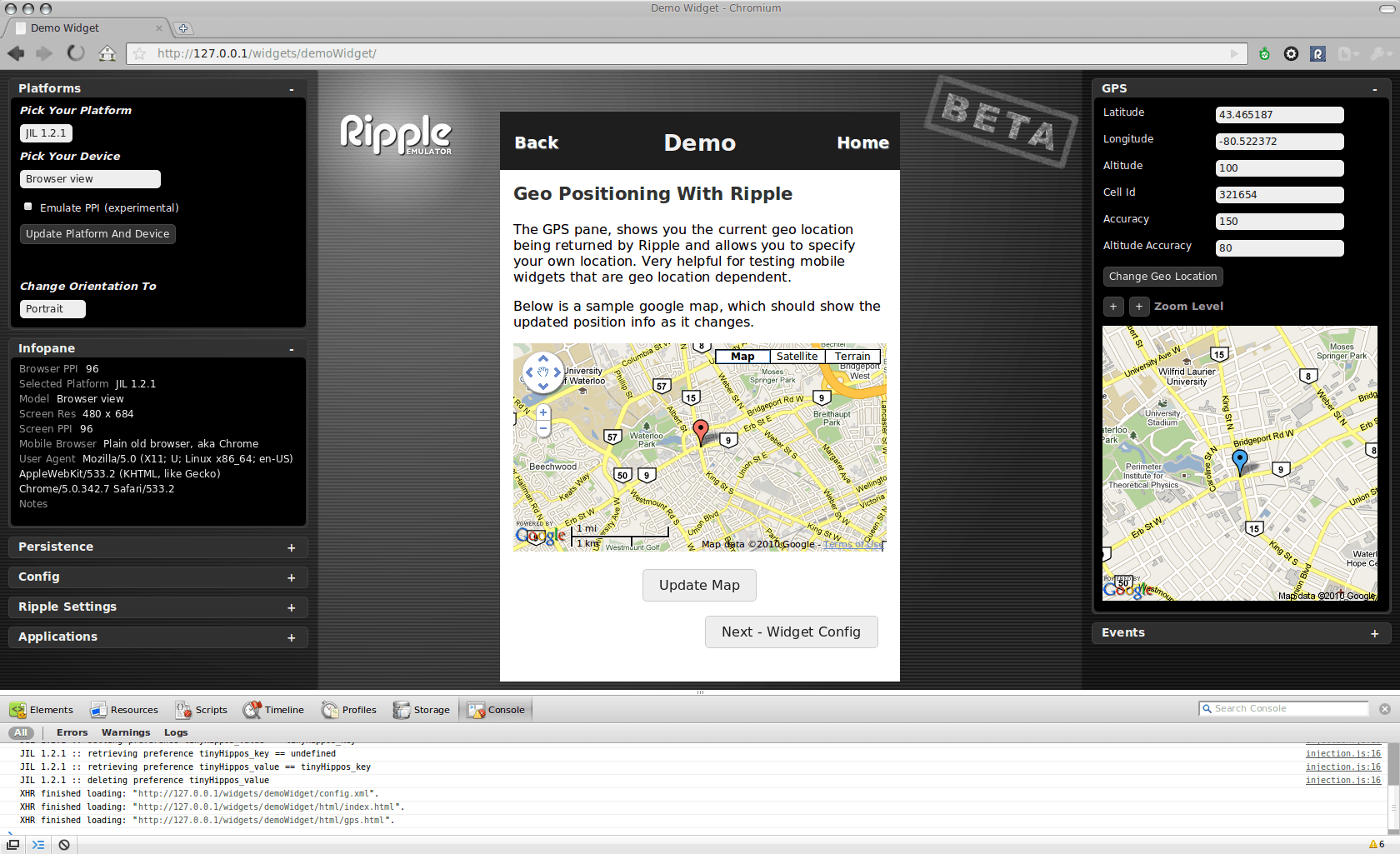The image size is (1400, 854).
Task: Open the new tab button
Action: tap(183, 28)
